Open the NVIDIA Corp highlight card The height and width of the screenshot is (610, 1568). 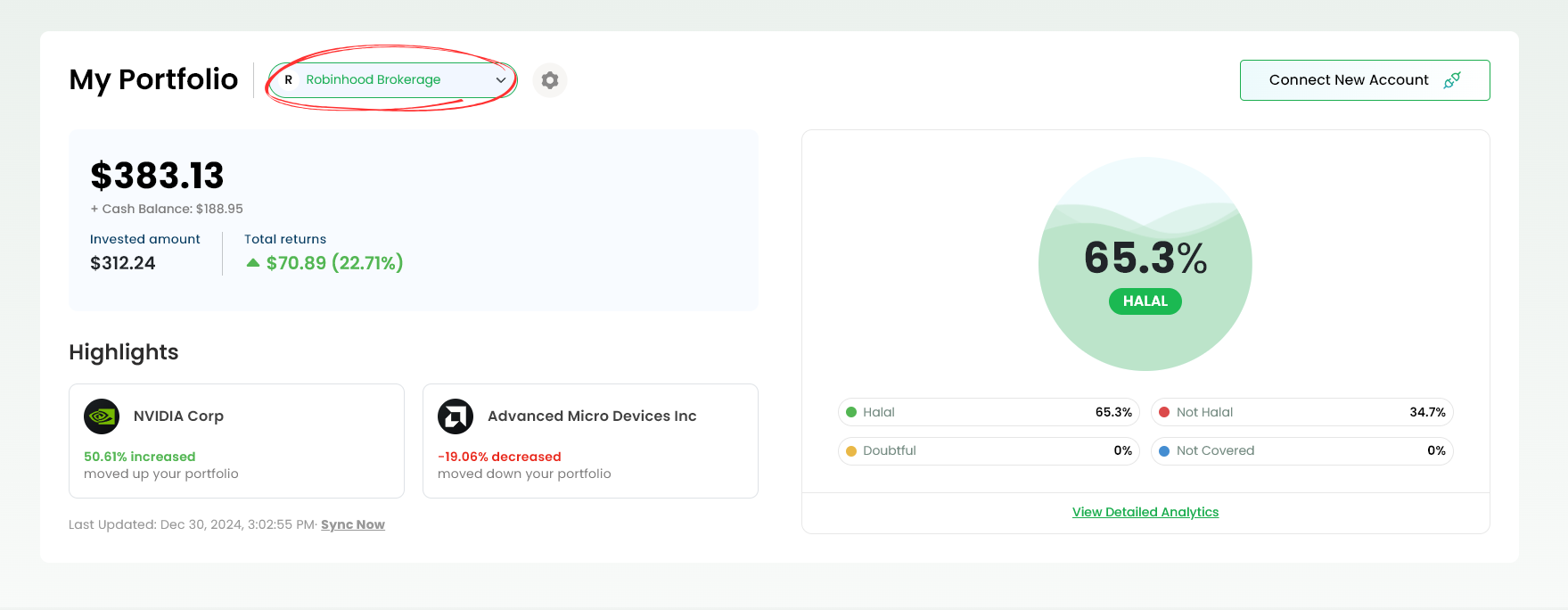pos(236,441)
